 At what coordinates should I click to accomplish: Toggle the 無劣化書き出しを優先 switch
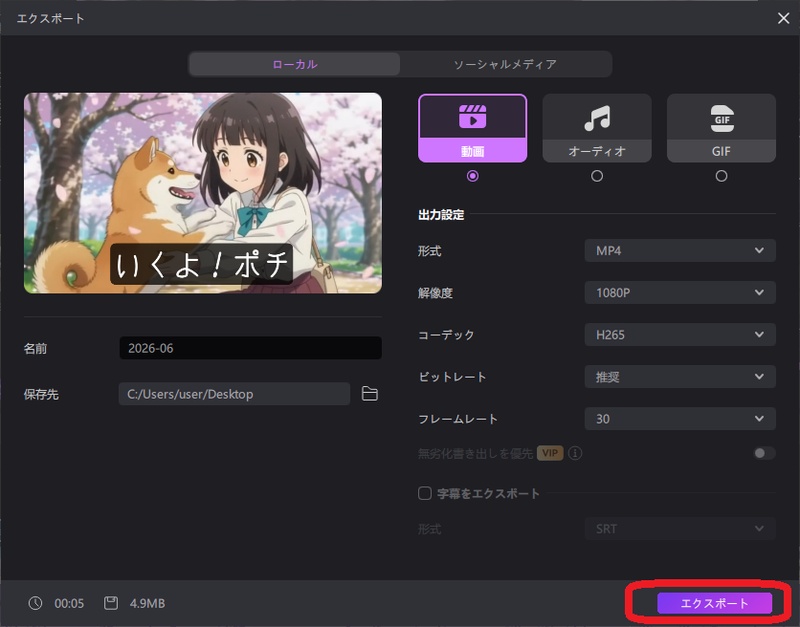pos(764,453)
